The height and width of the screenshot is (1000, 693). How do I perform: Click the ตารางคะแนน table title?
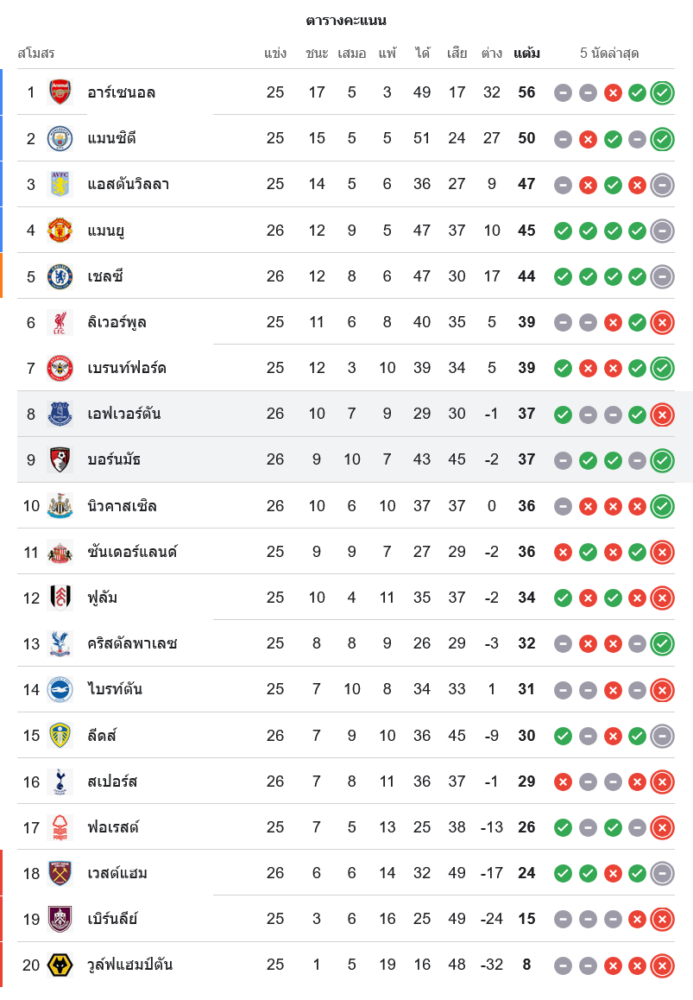(346, 20)
